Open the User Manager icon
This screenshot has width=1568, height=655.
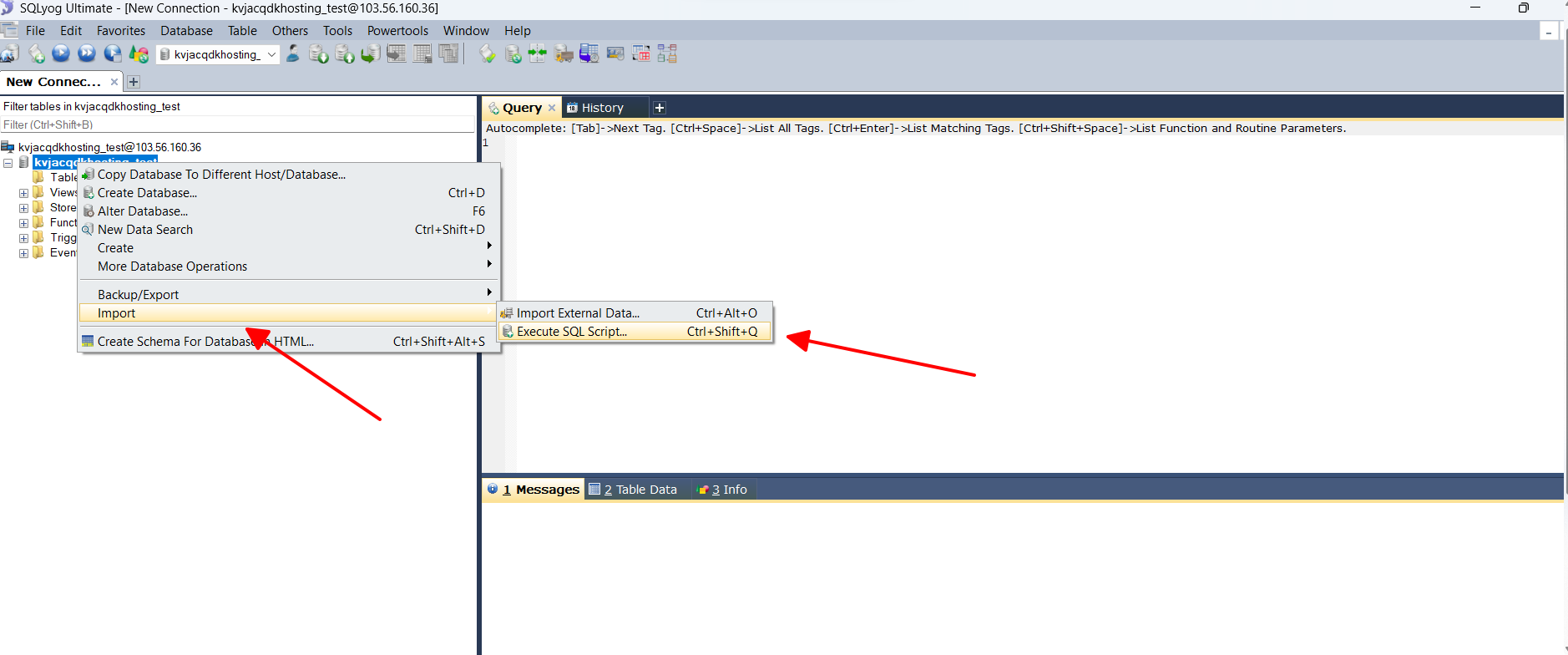pyautogui.click(x=293, y=54)
